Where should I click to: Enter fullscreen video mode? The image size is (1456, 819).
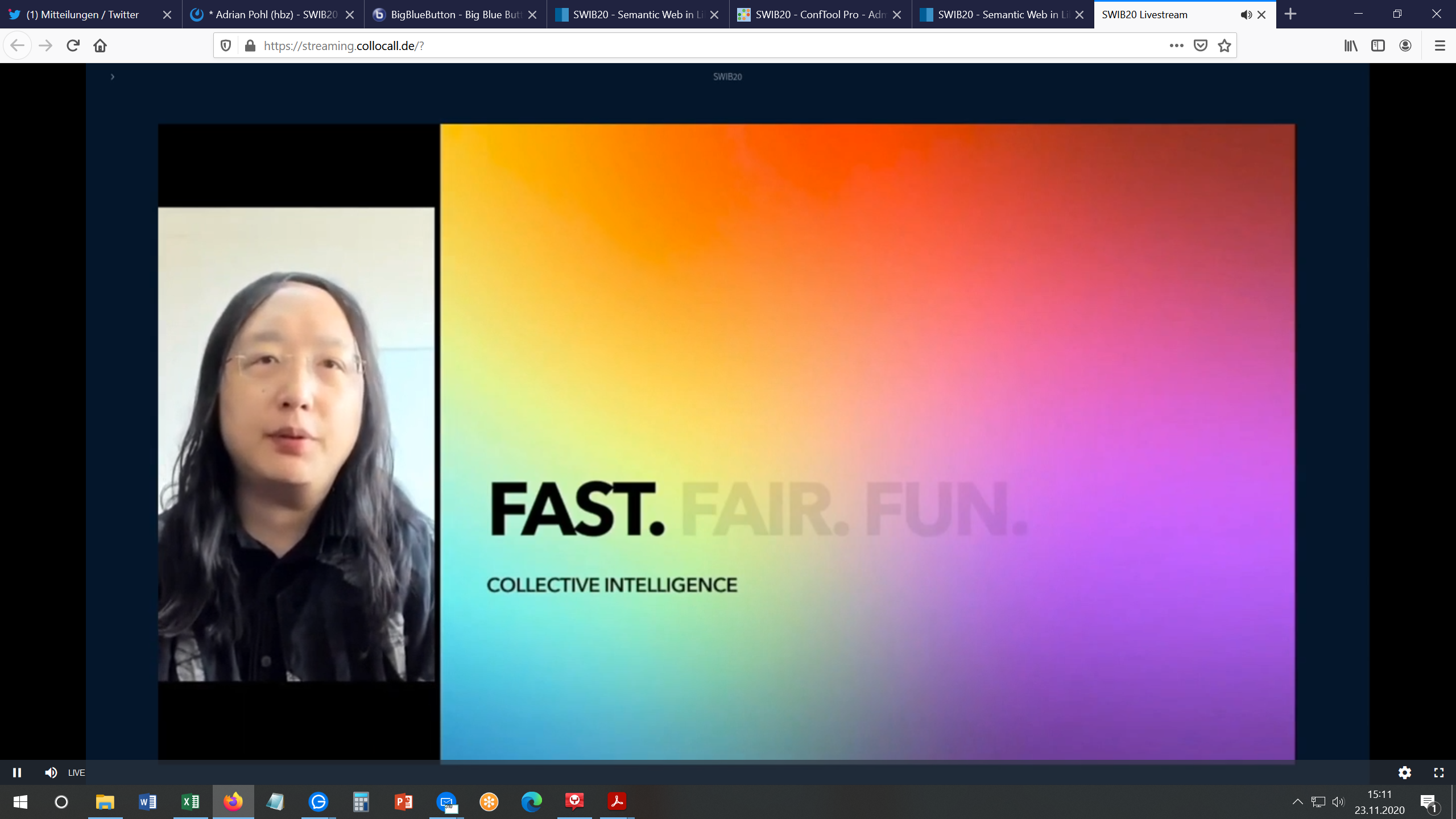pos(1438,772)
